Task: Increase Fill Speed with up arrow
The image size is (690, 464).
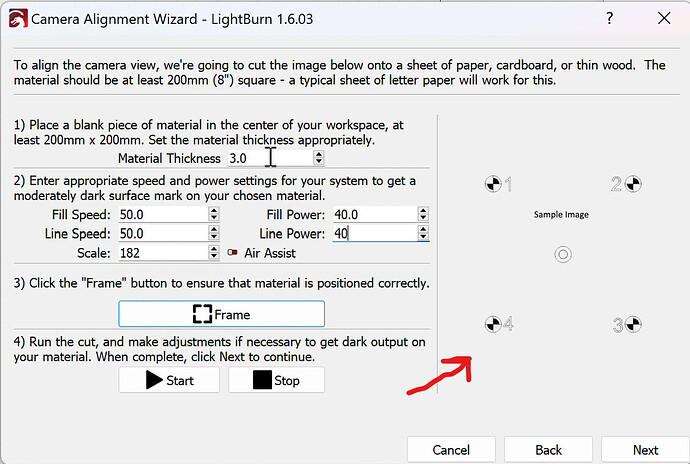Action: pyautogui.click(x=214, y=210)
